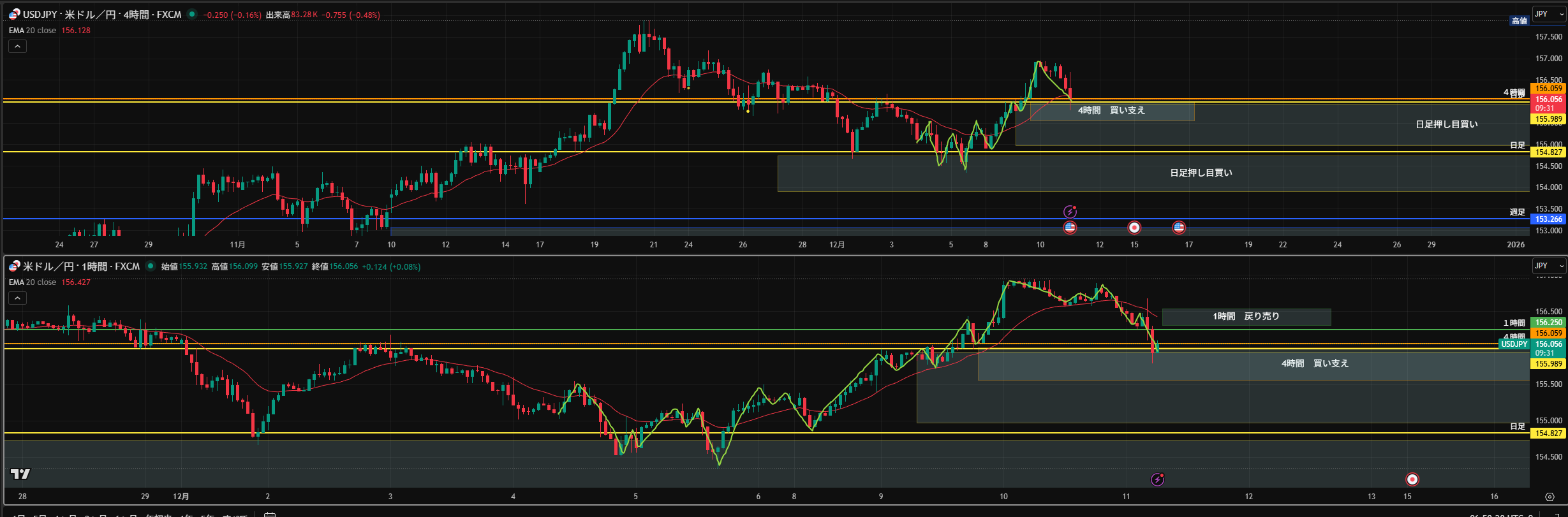Collapse the indicator legend in the 1-hour chart
Viewport: 1568px width, 517px height.
pyautogui.click(x=17, y=298)
